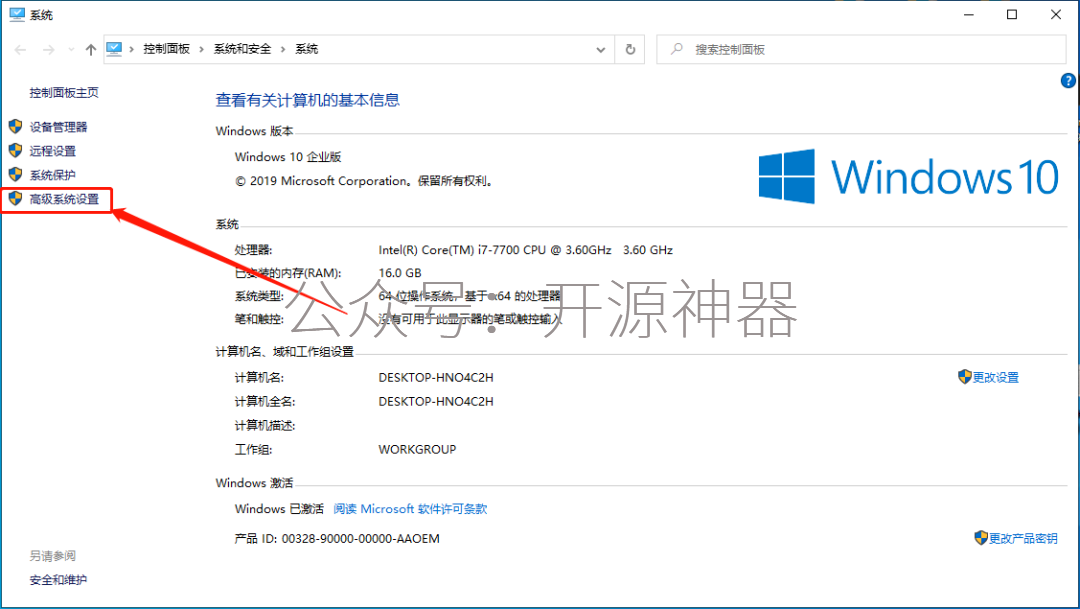Click the 查看有关计算机的基本信息 heading

coord(307,101)
